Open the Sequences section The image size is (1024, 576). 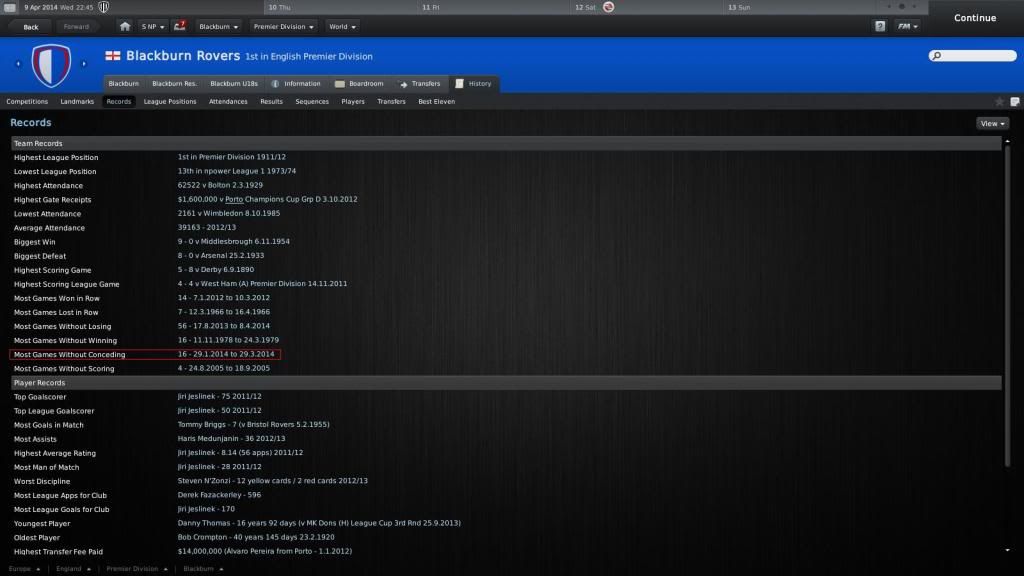312,102
